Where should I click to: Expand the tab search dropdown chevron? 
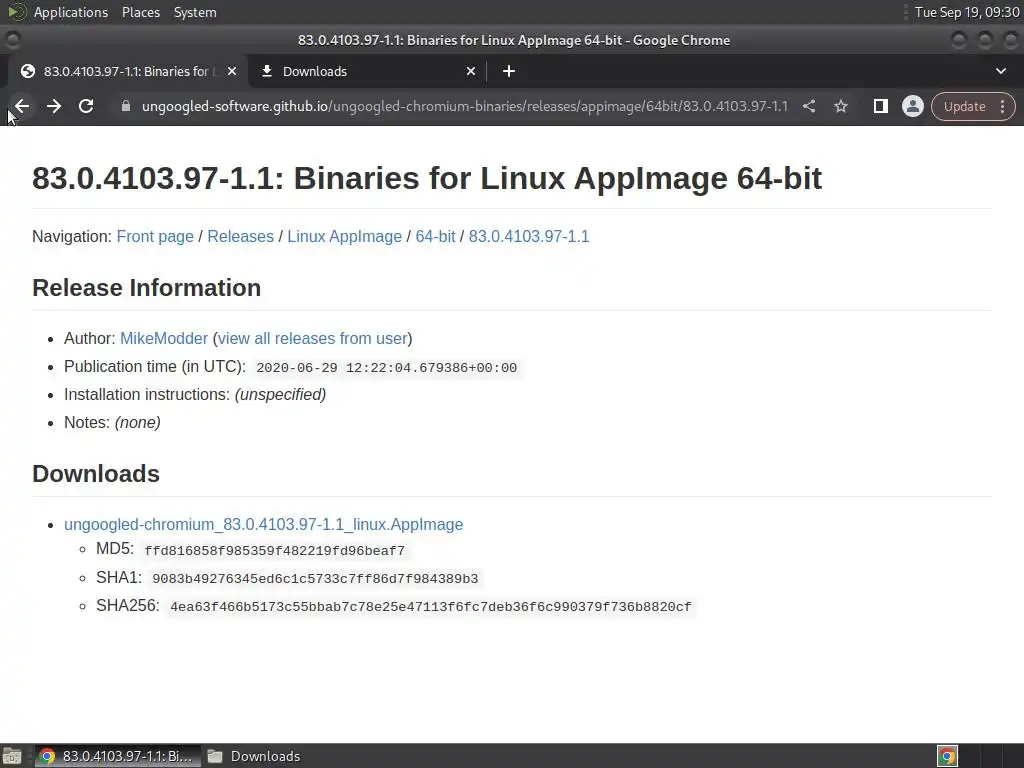[x=1000, y=71]
